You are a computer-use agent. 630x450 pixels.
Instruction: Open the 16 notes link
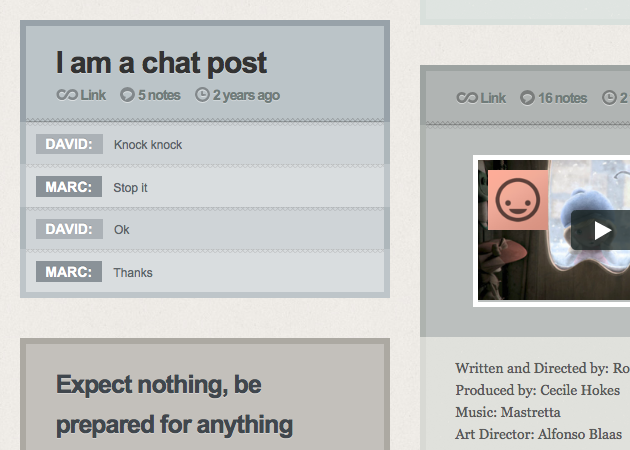(x=562, y=97)
